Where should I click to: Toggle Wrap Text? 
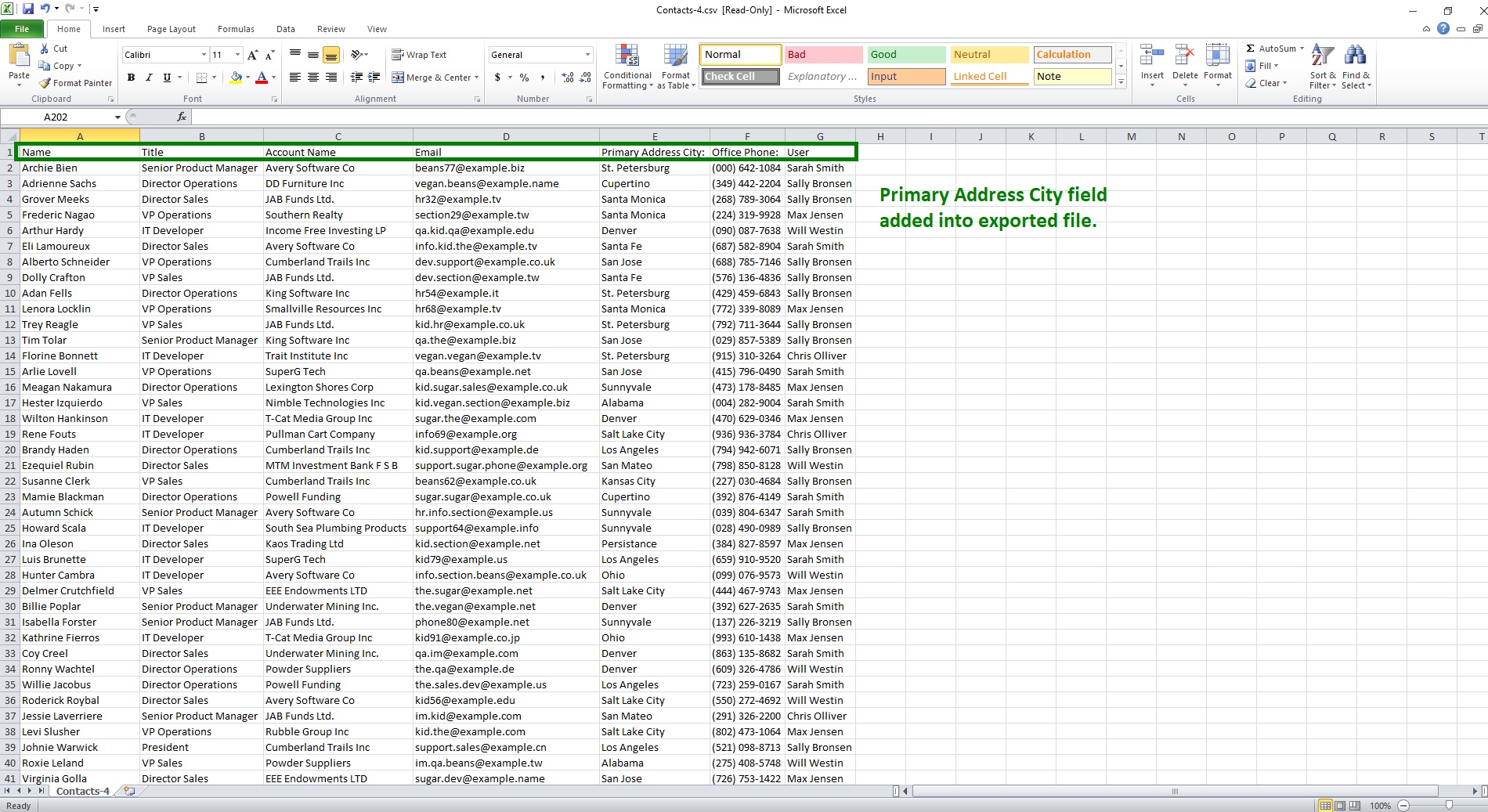coord(419,55)
